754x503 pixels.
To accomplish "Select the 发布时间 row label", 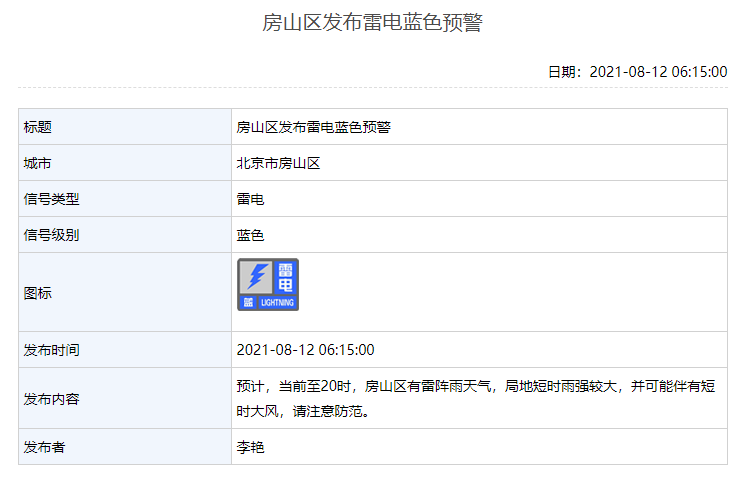I will click(51, 350).
